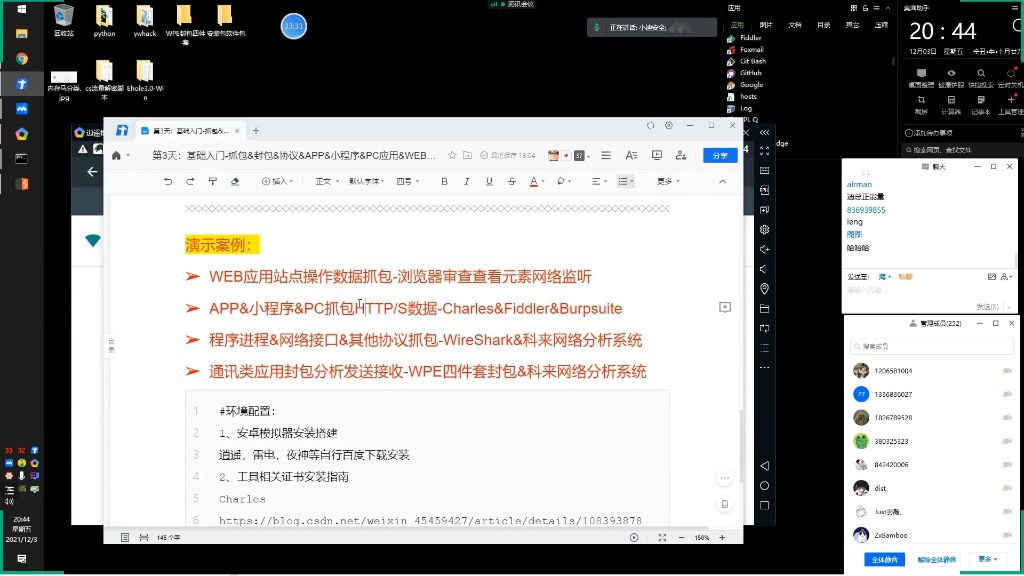Click the widget search box for web pages and files
This screenshot has width=1024, height=576.
961,150
